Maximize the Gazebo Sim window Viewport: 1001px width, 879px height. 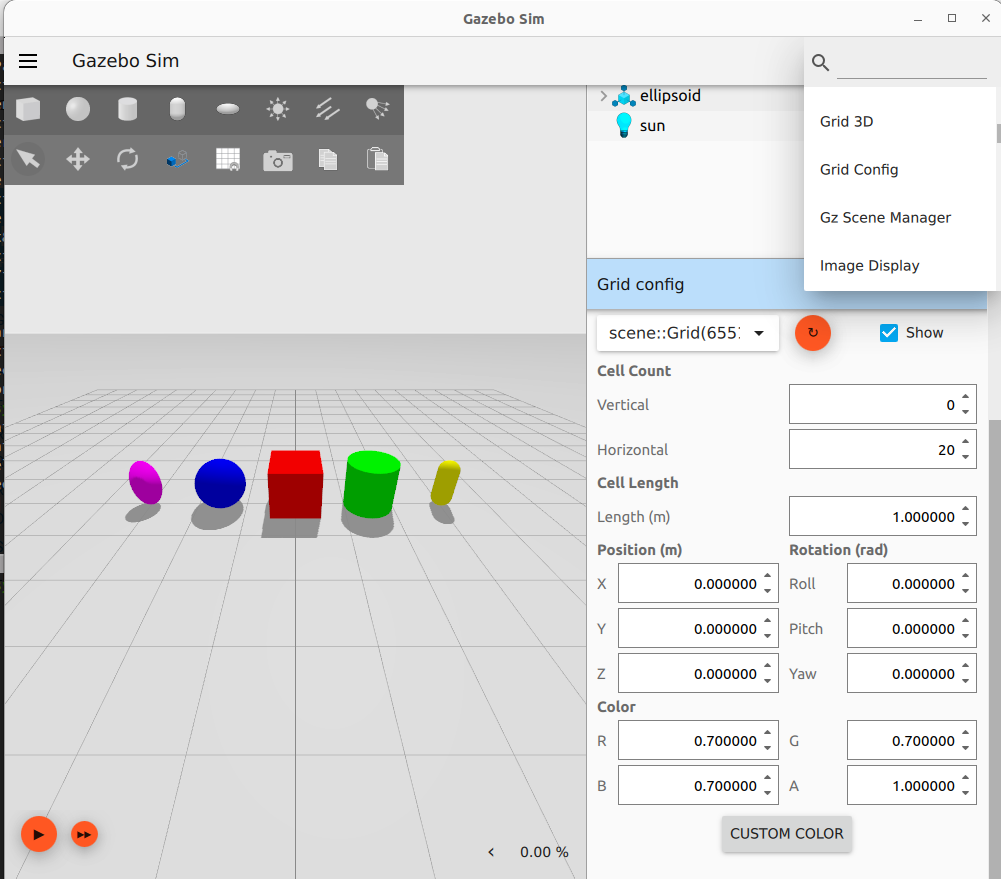coord(952,19)
